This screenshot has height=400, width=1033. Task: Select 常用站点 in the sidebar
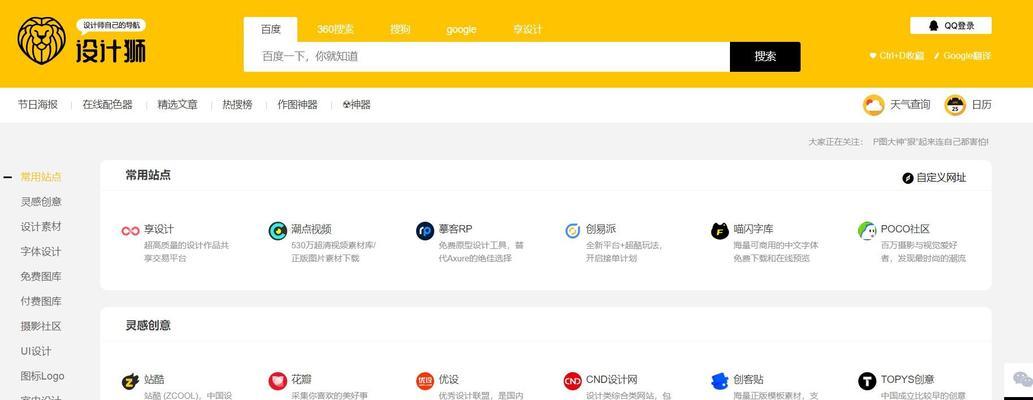click(41, 177)
